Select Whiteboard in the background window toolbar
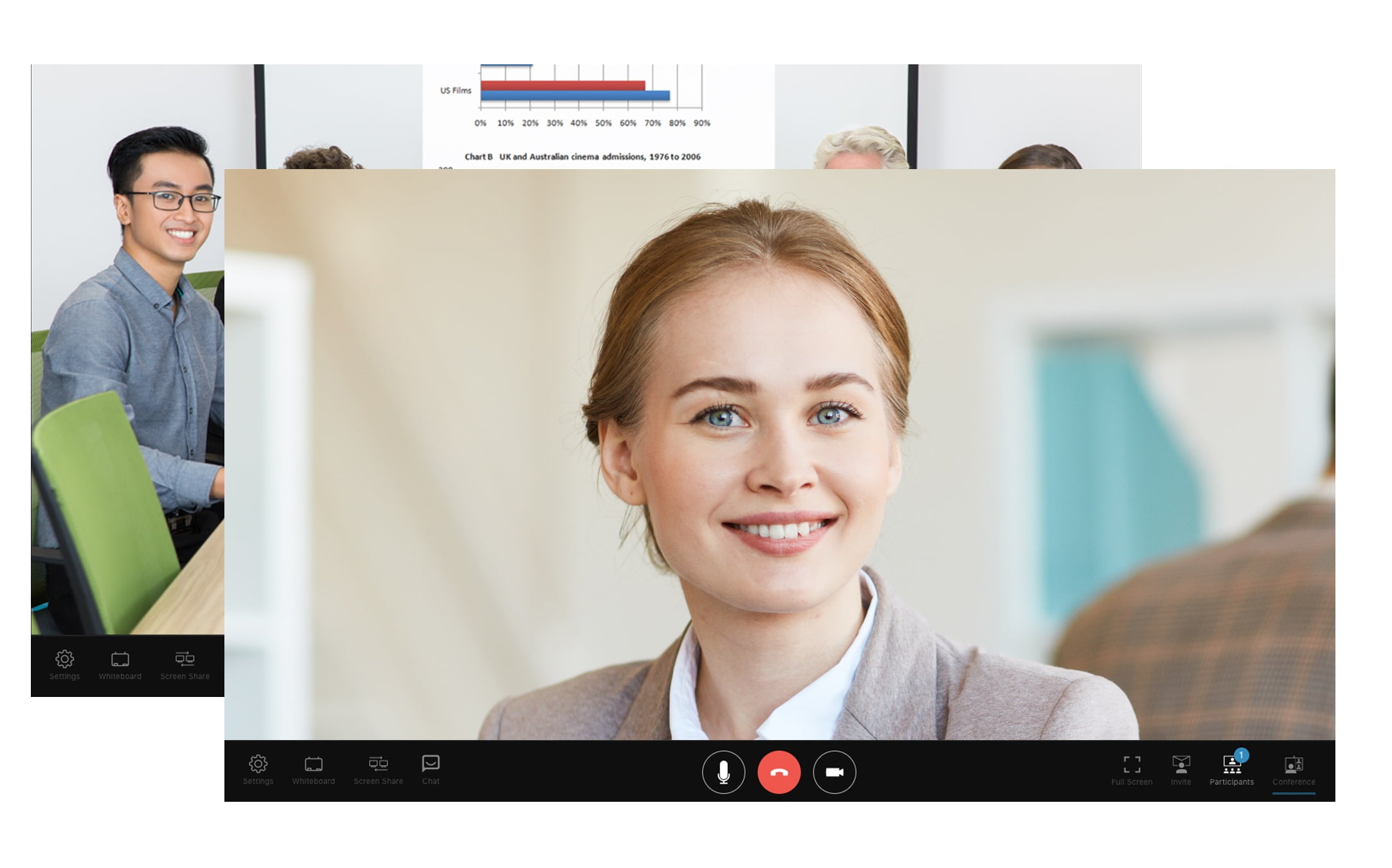This screenshot has width=1392, height=868. pos(120,665)
